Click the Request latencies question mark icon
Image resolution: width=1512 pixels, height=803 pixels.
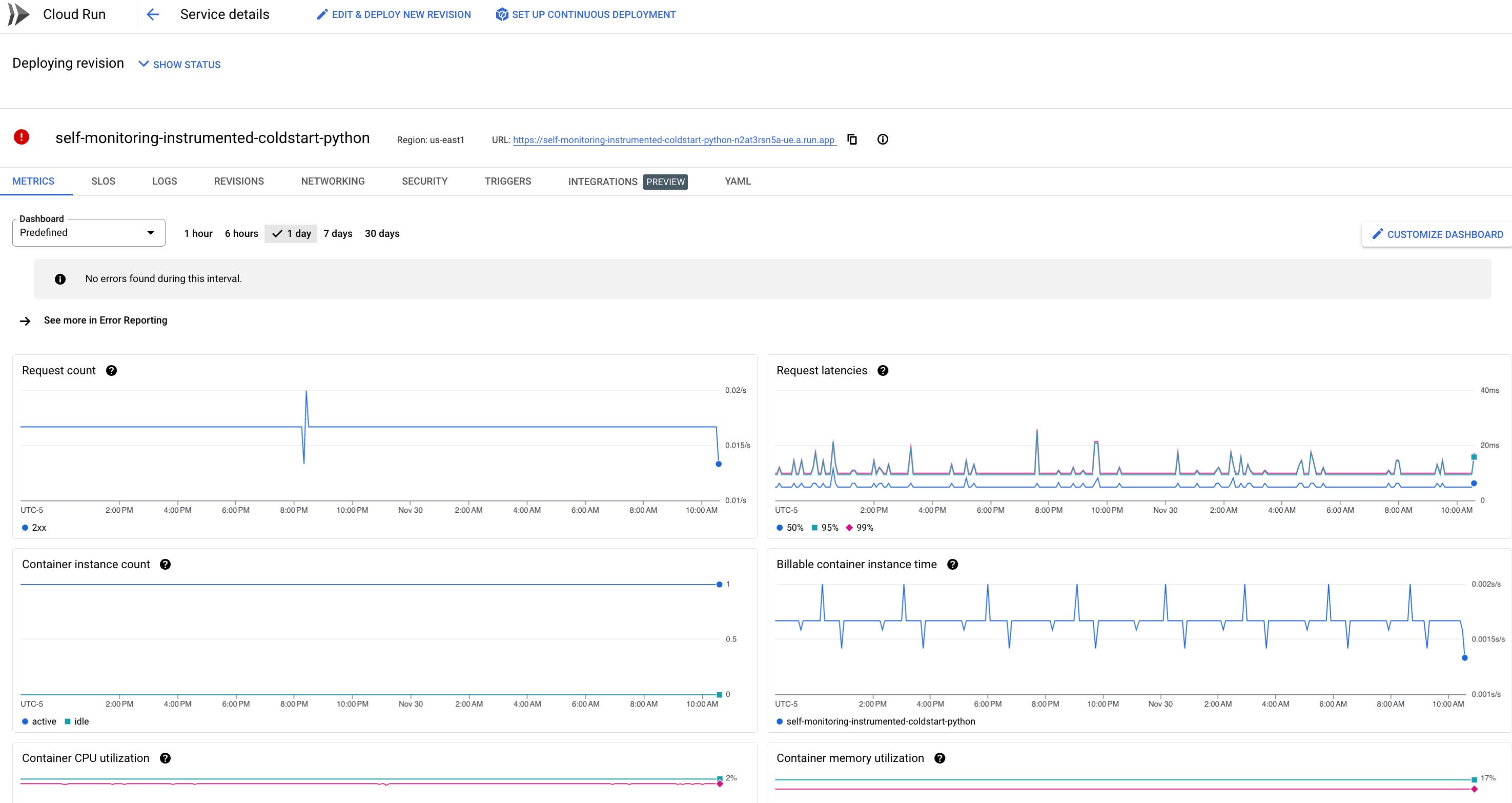(x=883, y=370)
